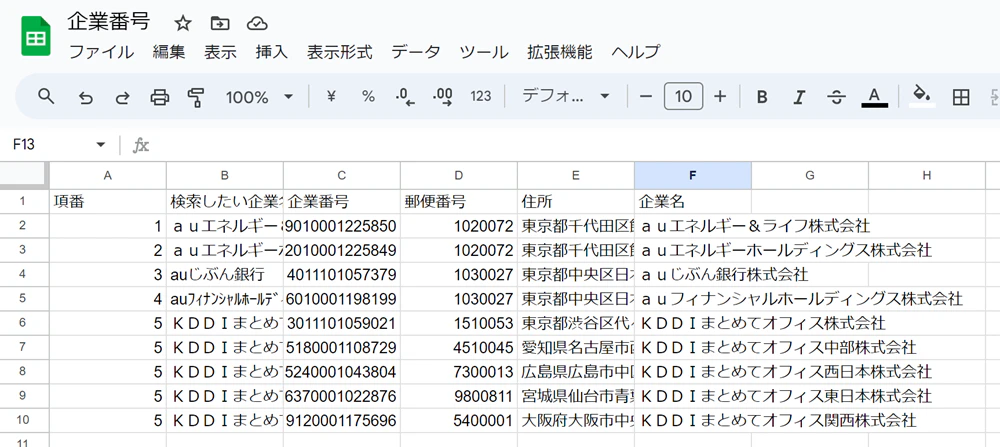Open the ファイル menu
This screenshot has height=447, width=1000.
coord(101,52)
